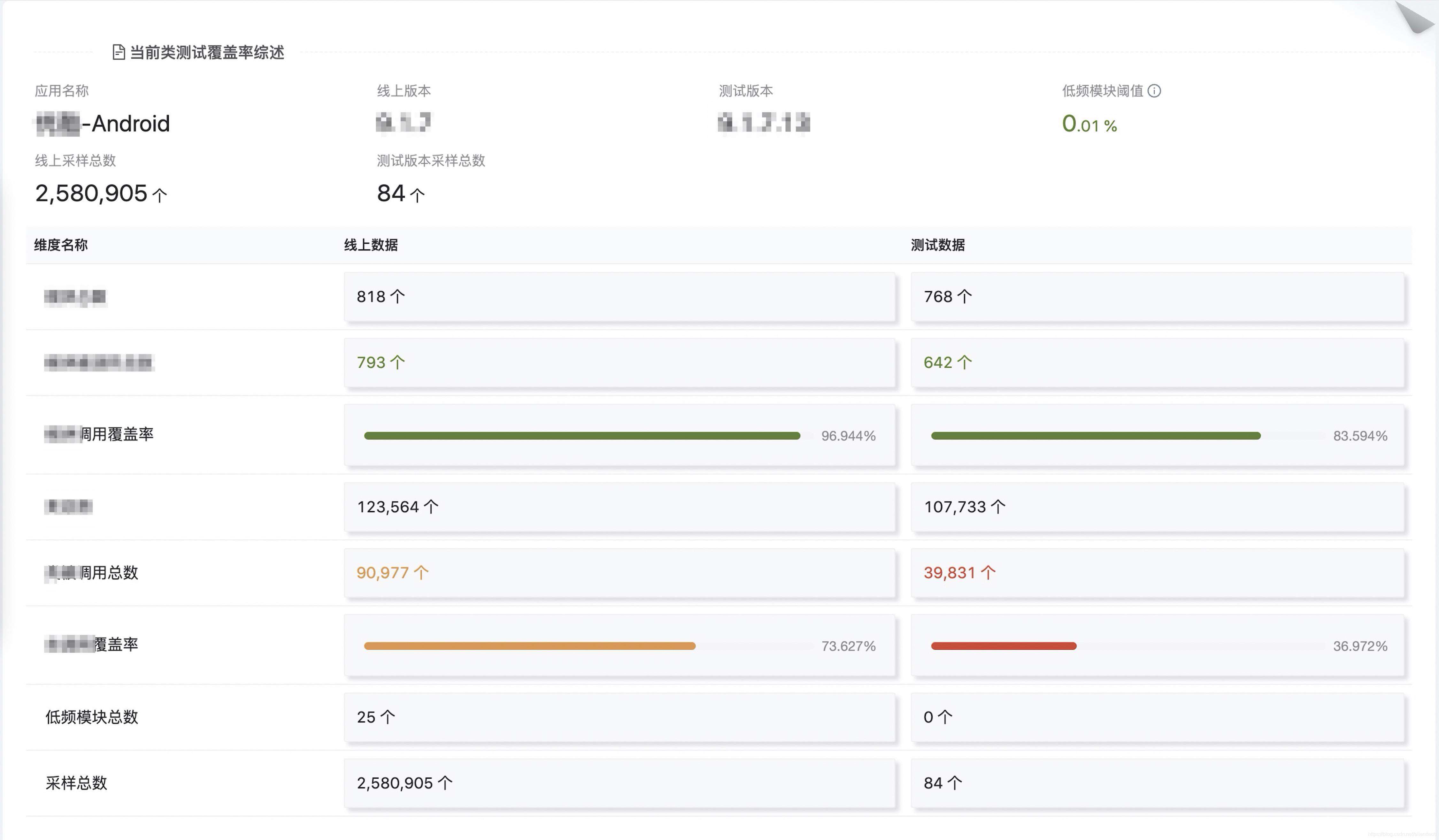Click the 线上数据 column header

pos(371,245)
